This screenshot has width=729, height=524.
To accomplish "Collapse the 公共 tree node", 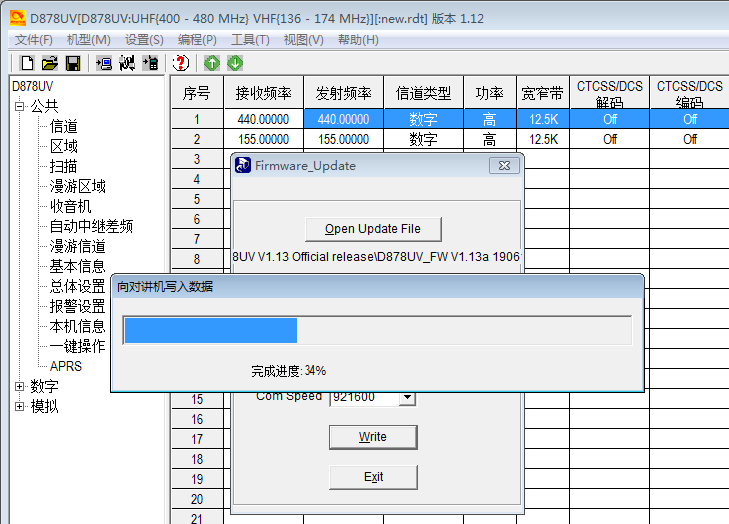I will click(20, 106).
